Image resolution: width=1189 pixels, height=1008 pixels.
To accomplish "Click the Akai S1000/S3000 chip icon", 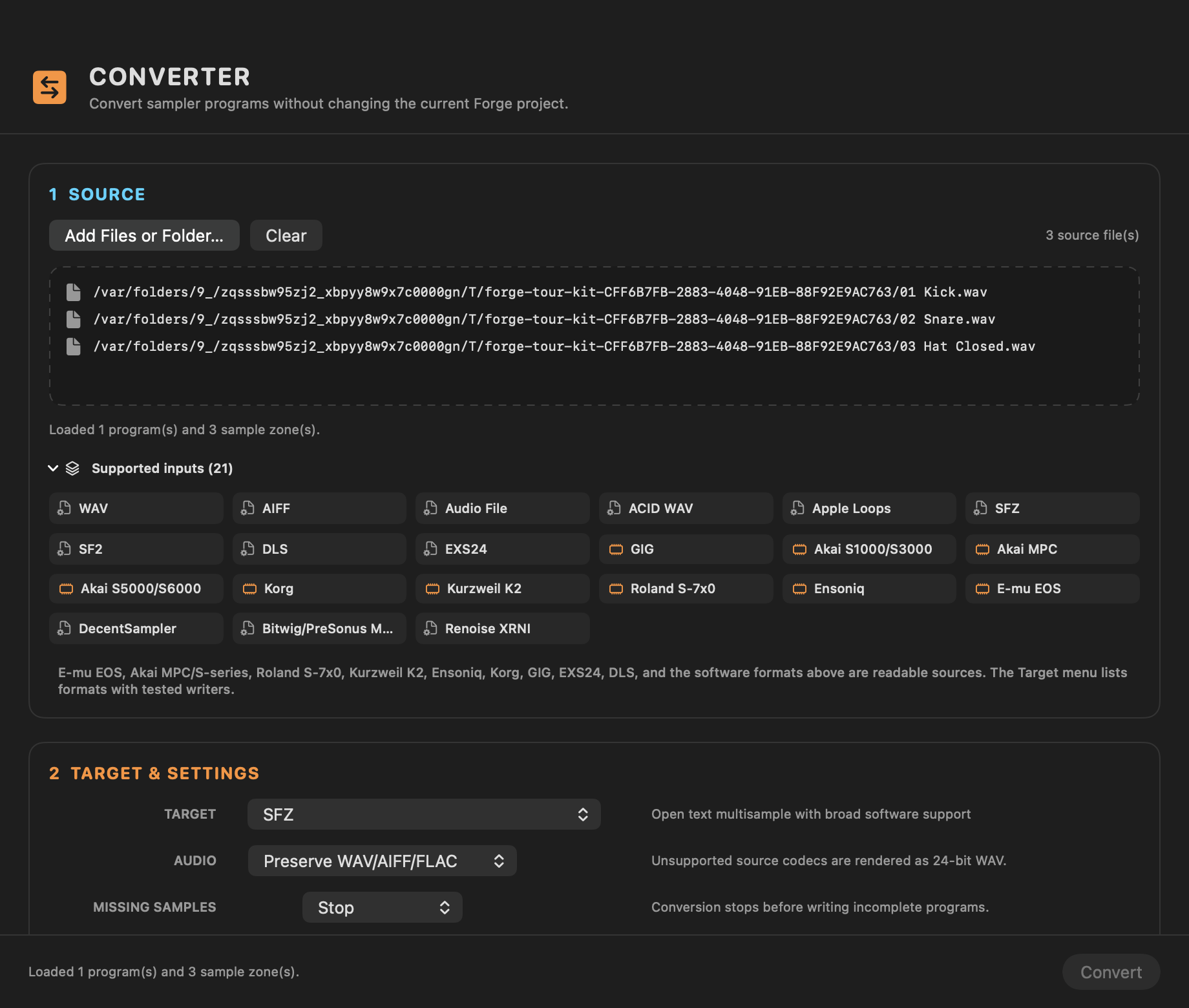I will point(799,549).
